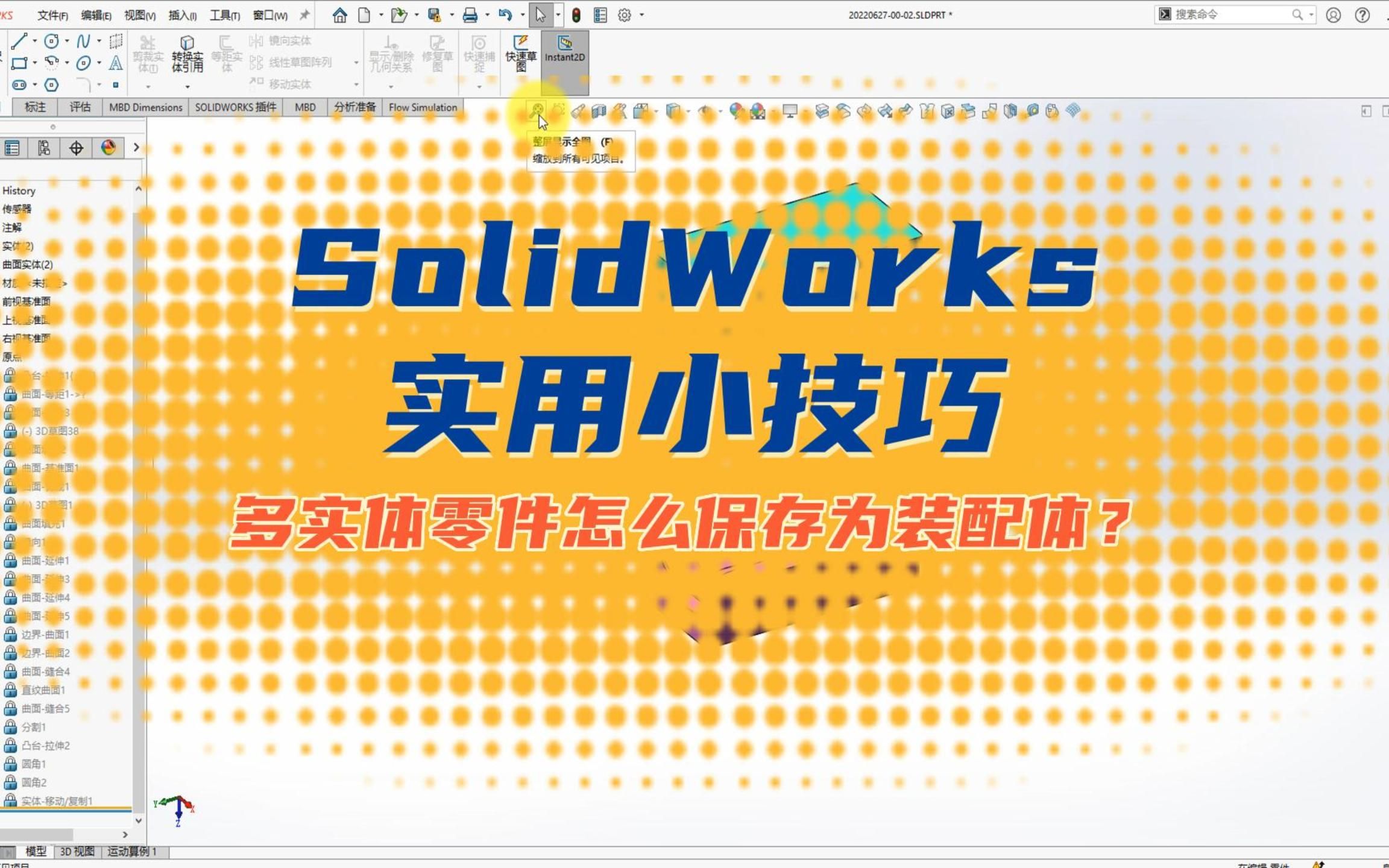Select the Corner Rectangle tool
This screenshot has width=1389, height=868.
pyautogui.click(x=19, y=63)
